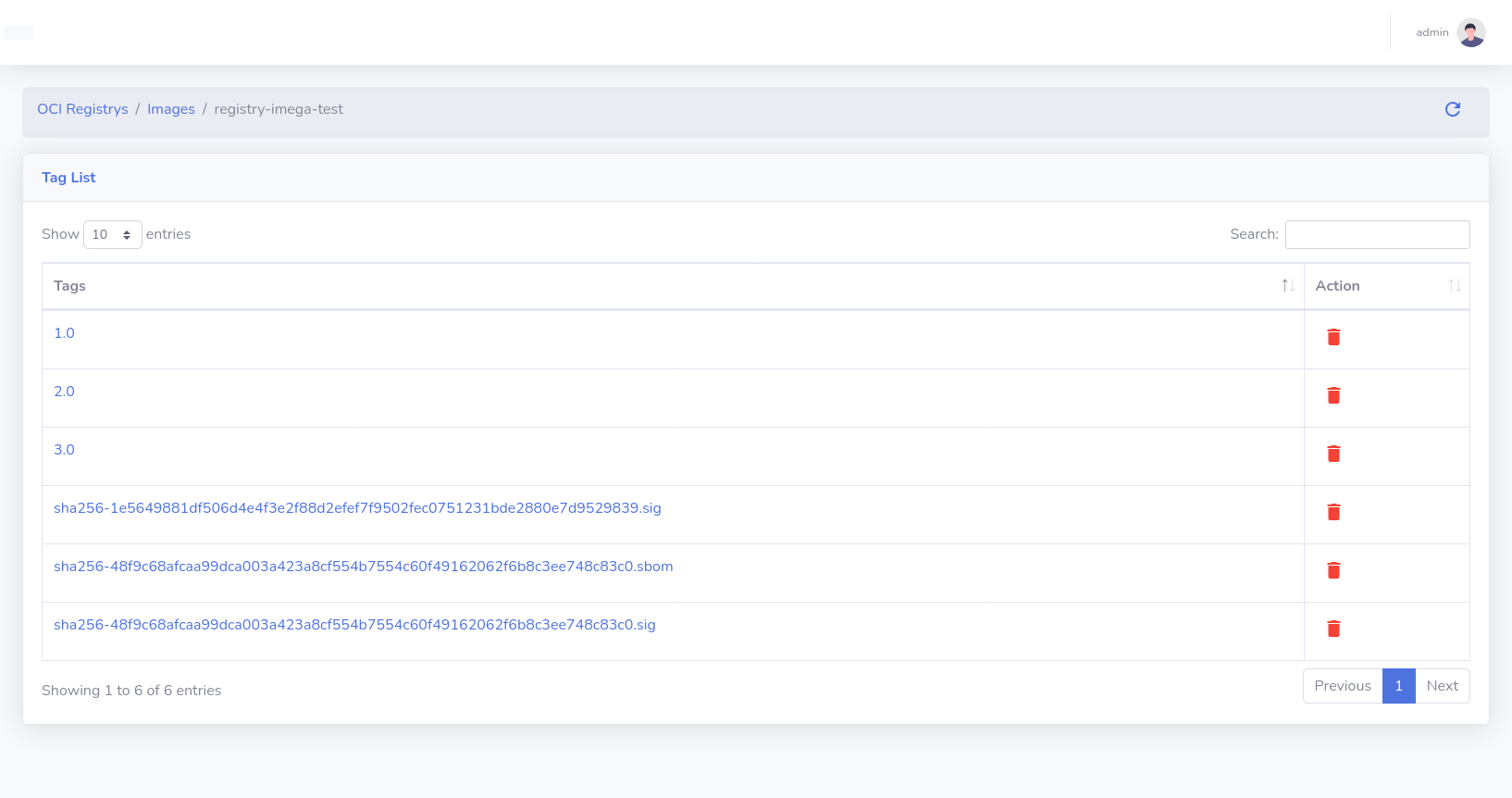1512x798 pixels.
Task: Open the 1.0 tag link
Action: point(64,333)
